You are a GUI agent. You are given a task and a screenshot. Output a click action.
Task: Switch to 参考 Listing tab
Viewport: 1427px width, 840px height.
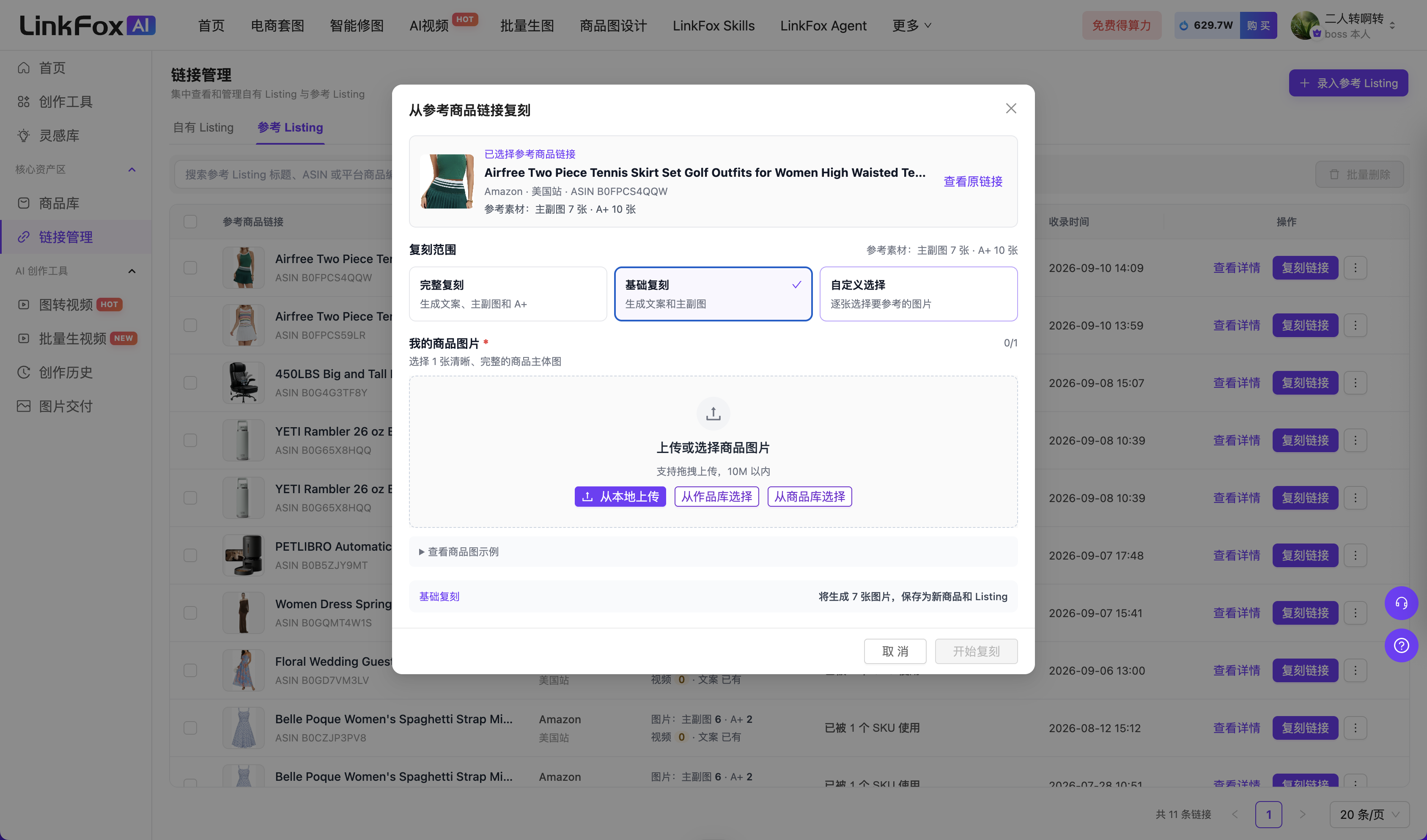290,127
